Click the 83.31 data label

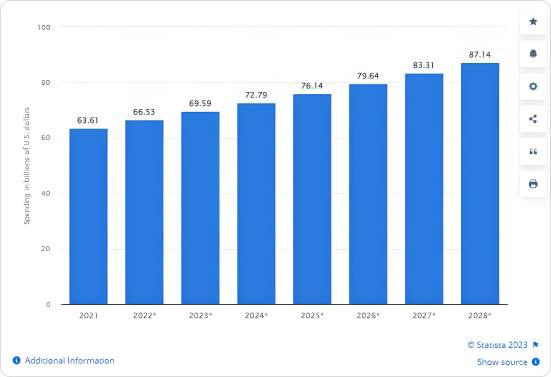click(x=423, y=65)
